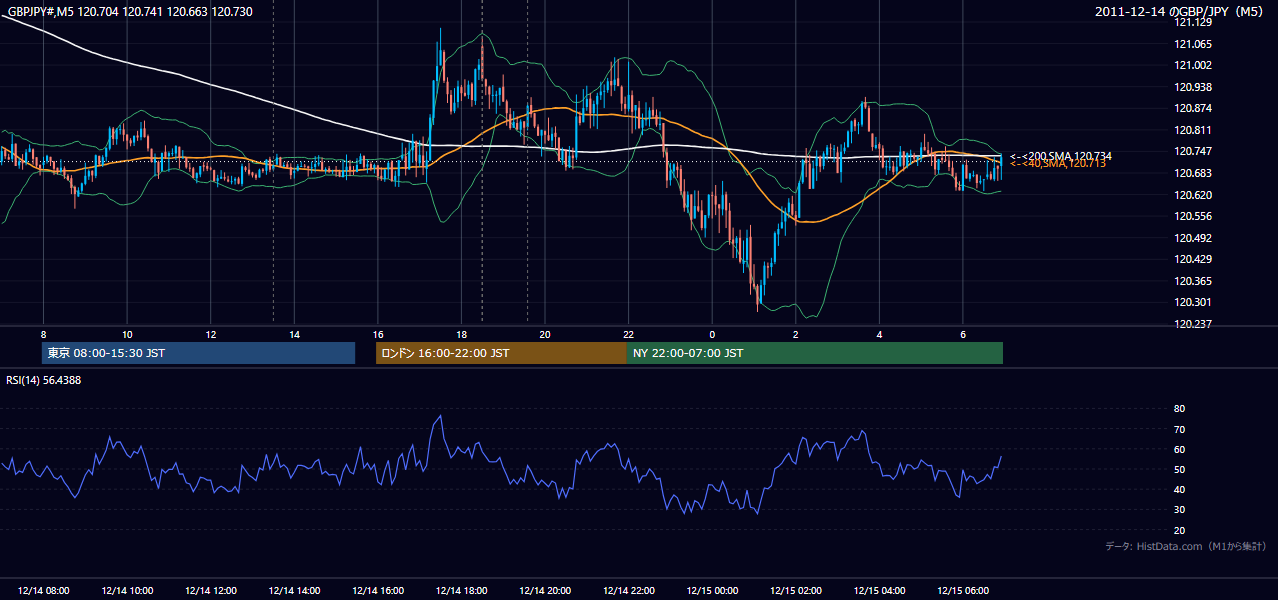The image size is (1278, 600).
Task: Click the HistData.com data source credit
Action: coord(1186,546)
